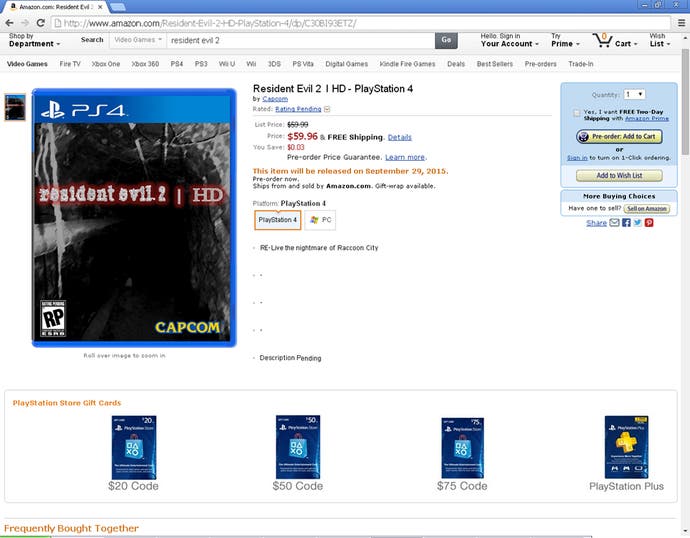
Task: Open the Rating Pending link
Action: pyautogui.click(x=298, y=109)
